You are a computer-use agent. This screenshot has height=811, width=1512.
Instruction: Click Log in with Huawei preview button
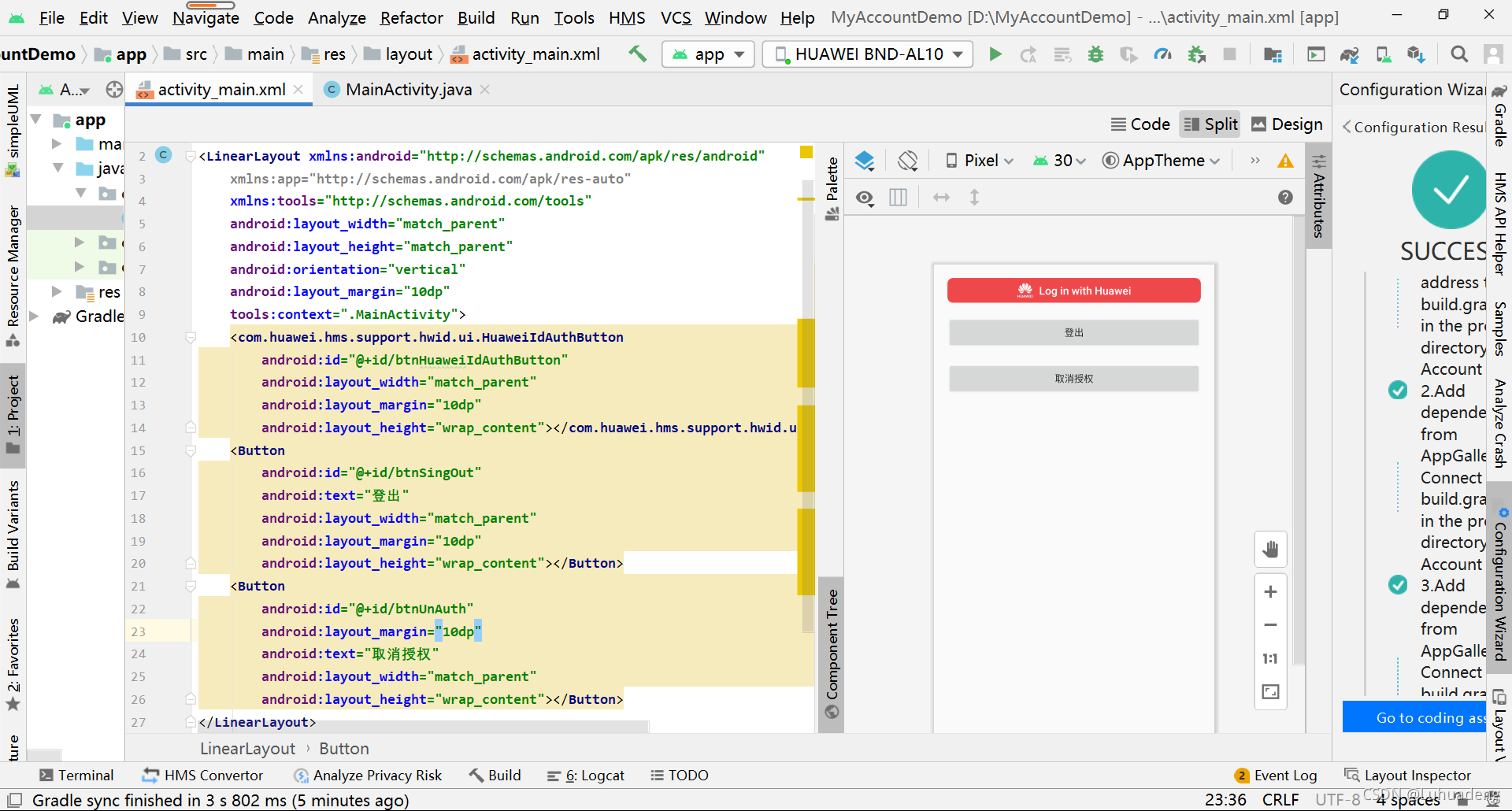[1073, 291]
